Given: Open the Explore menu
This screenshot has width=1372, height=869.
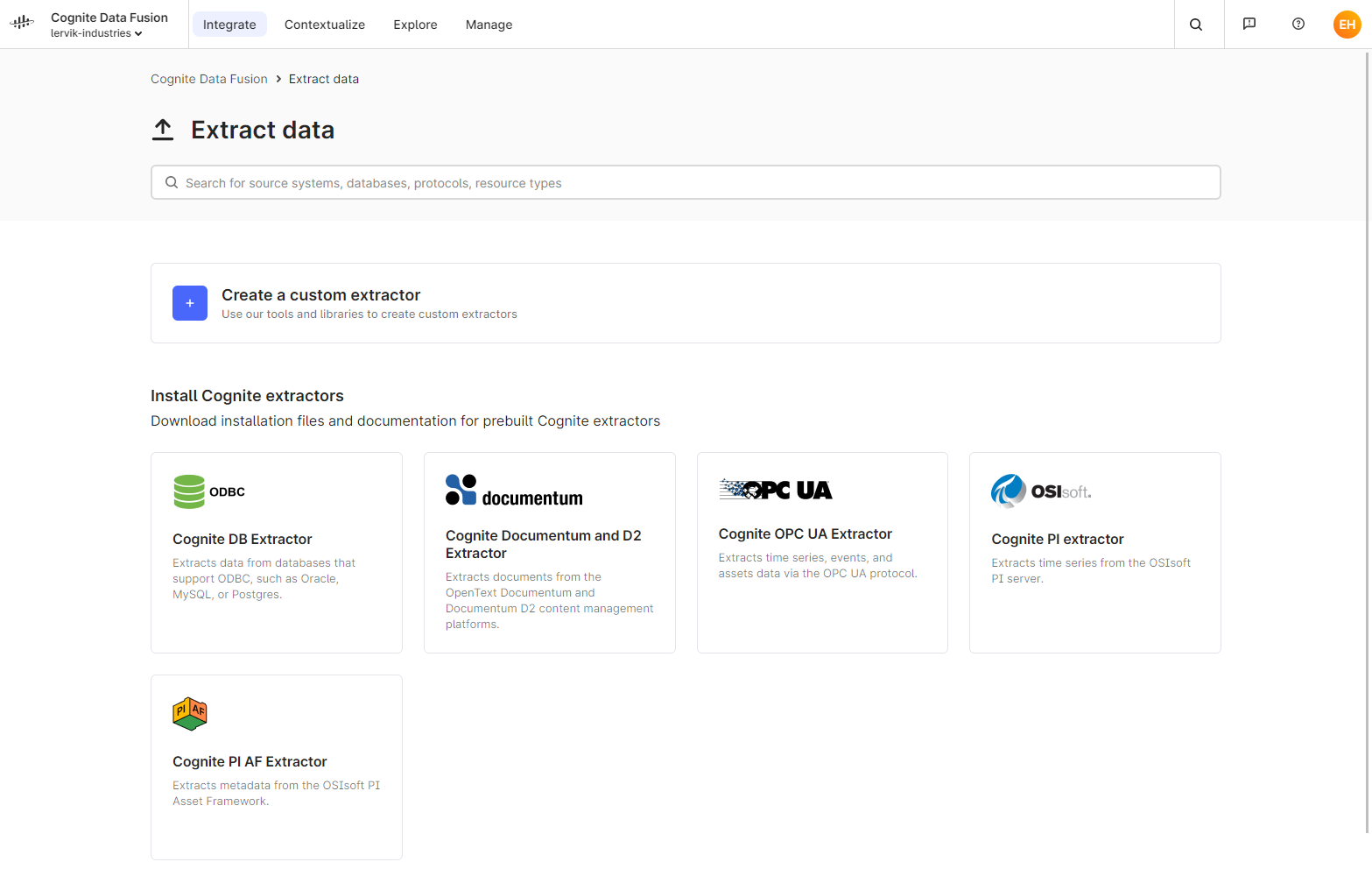Looking at the screenshot, I should pyautogui.click(x=415, y=25).
